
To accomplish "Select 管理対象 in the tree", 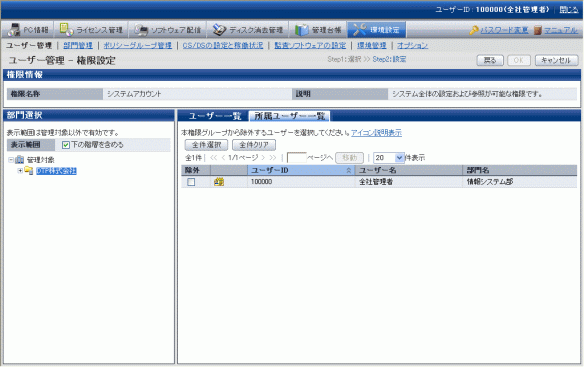I will point(41,160).
